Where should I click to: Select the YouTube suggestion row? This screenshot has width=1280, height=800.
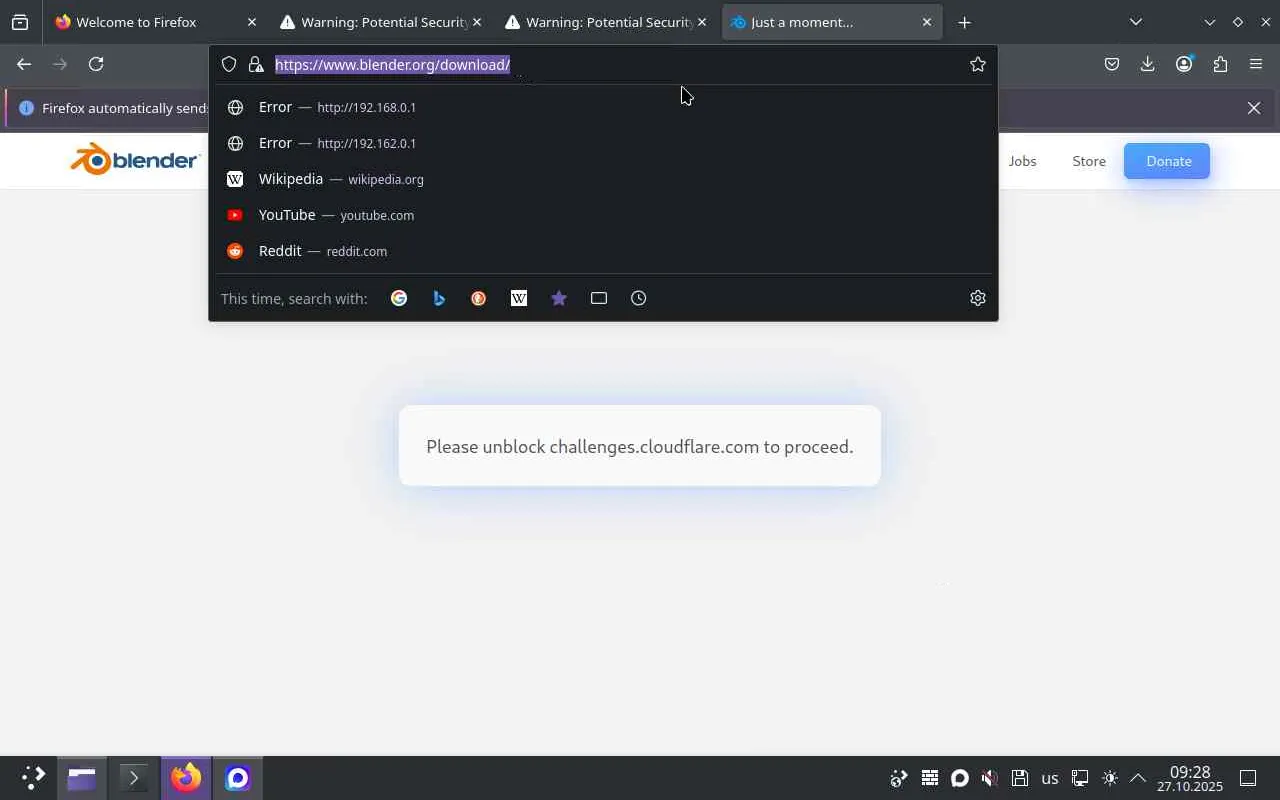click(603, 215)
